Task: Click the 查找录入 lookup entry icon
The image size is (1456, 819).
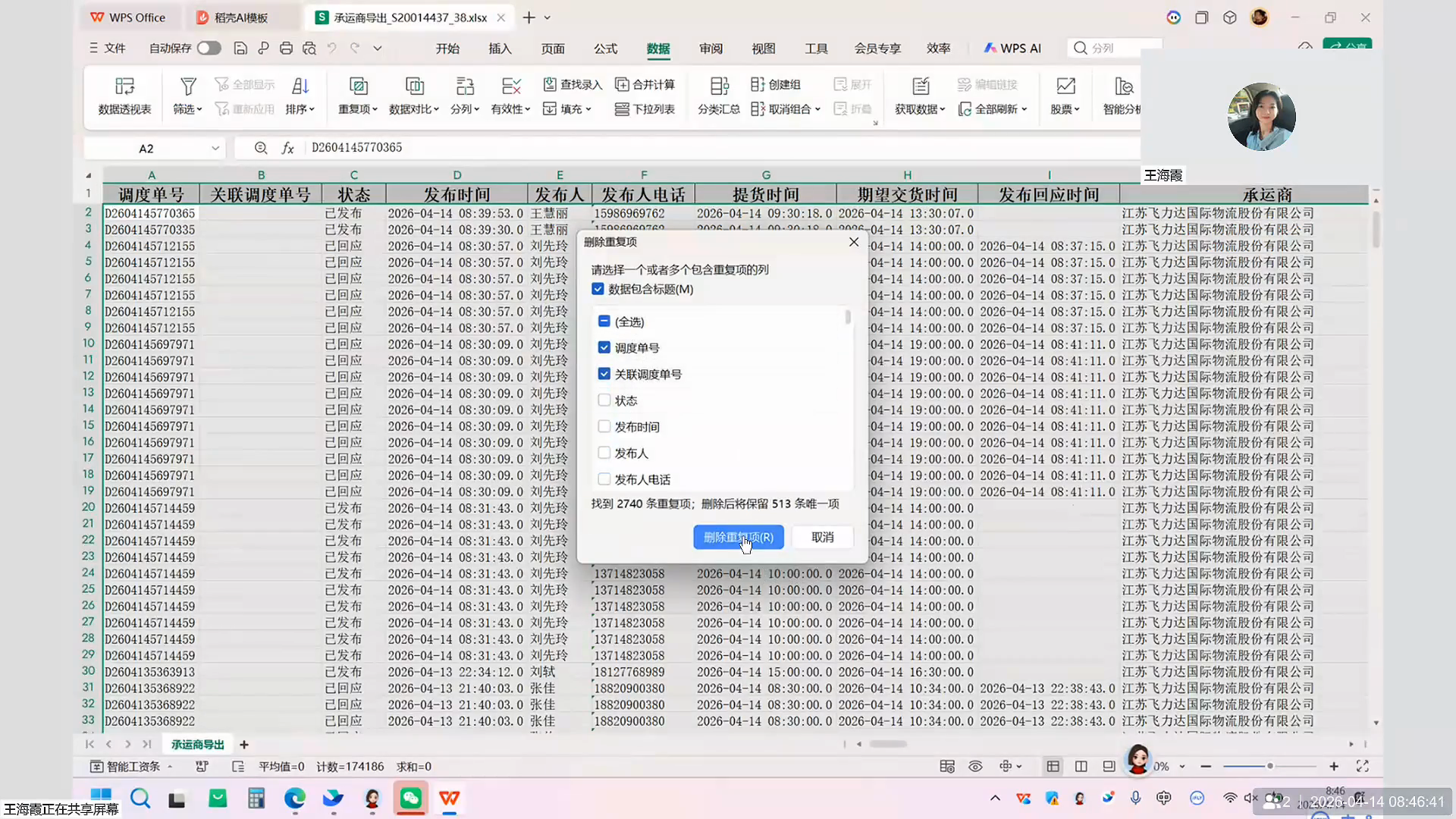Action: 551,84
